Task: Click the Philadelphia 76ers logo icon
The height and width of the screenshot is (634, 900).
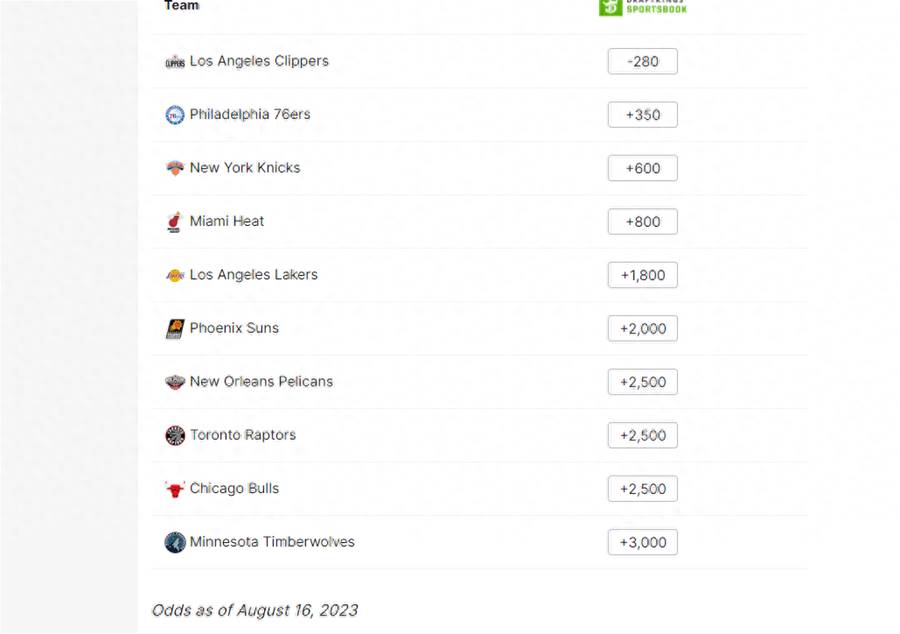Action: (x=175, y=115)
